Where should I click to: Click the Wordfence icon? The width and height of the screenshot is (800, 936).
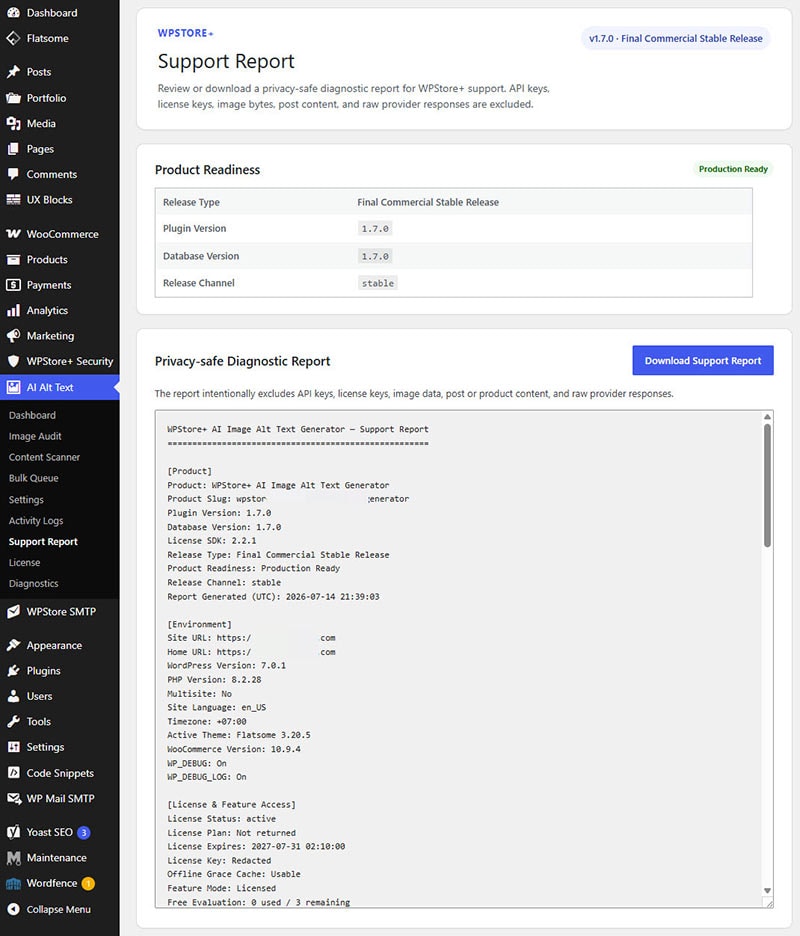13,883
